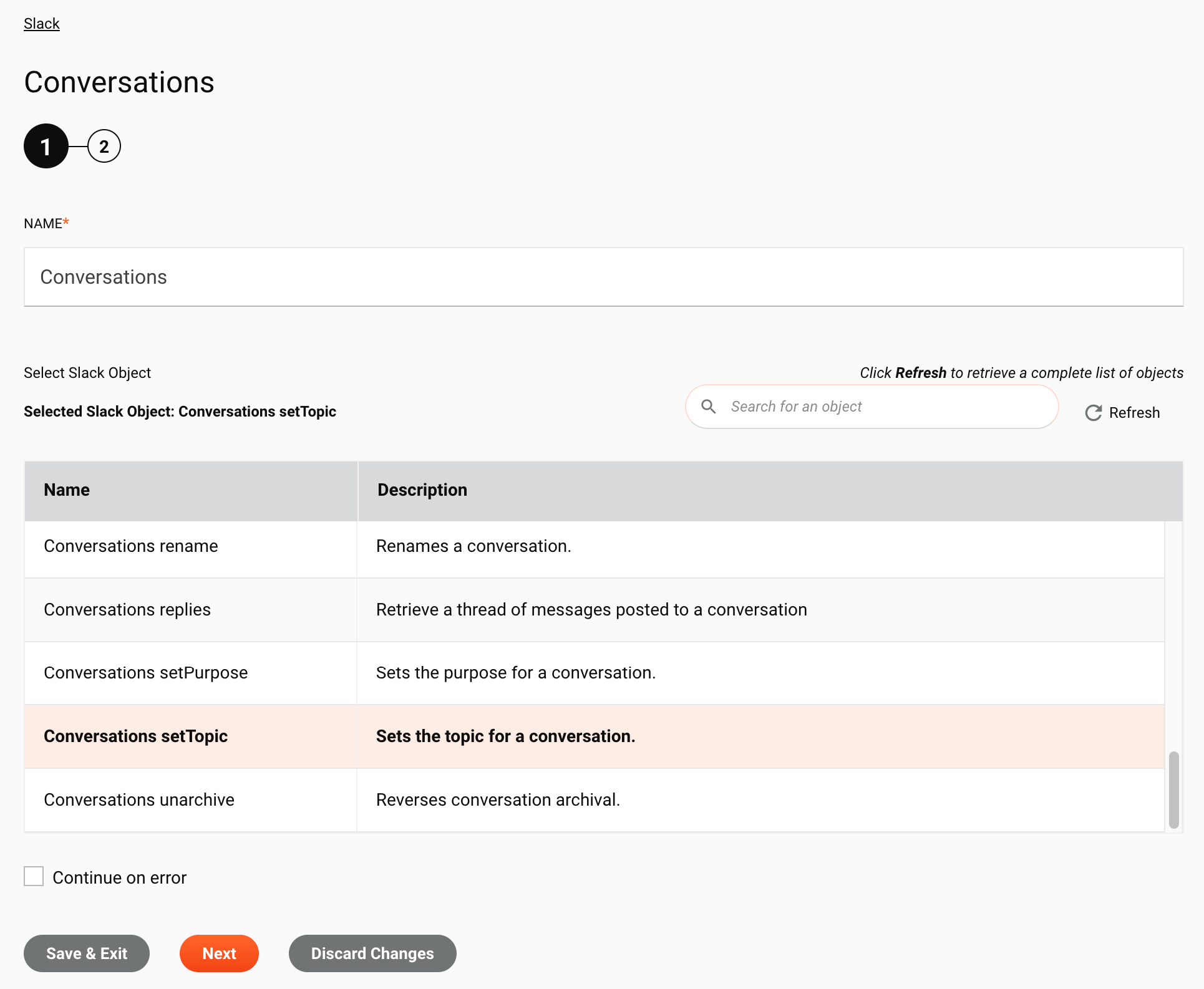Click the Refresh text label

click(1134, 413)
